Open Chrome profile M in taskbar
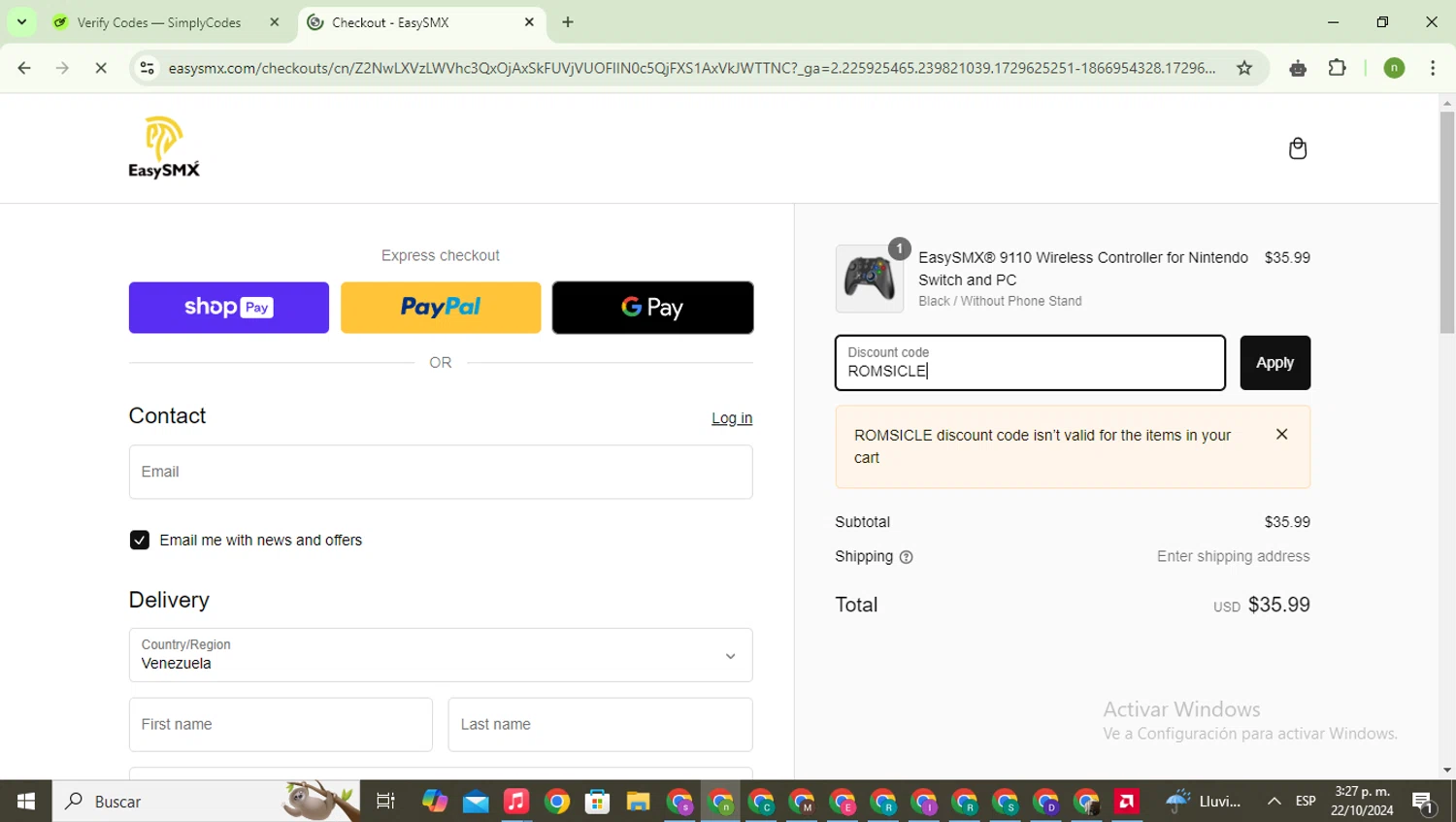The image size is (1456, 822). pyautogui.click(x=802, y=802)
